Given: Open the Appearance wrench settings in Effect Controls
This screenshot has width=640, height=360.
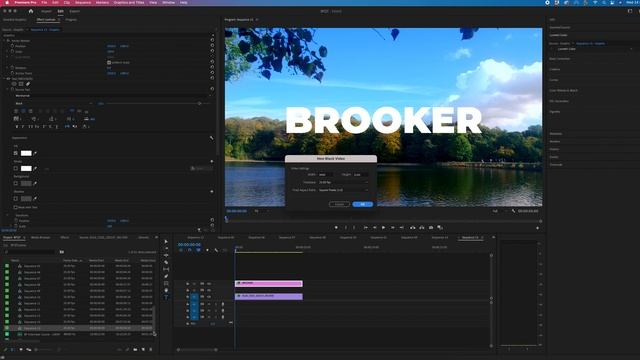Looking at the screenshot, I should 211,138.
